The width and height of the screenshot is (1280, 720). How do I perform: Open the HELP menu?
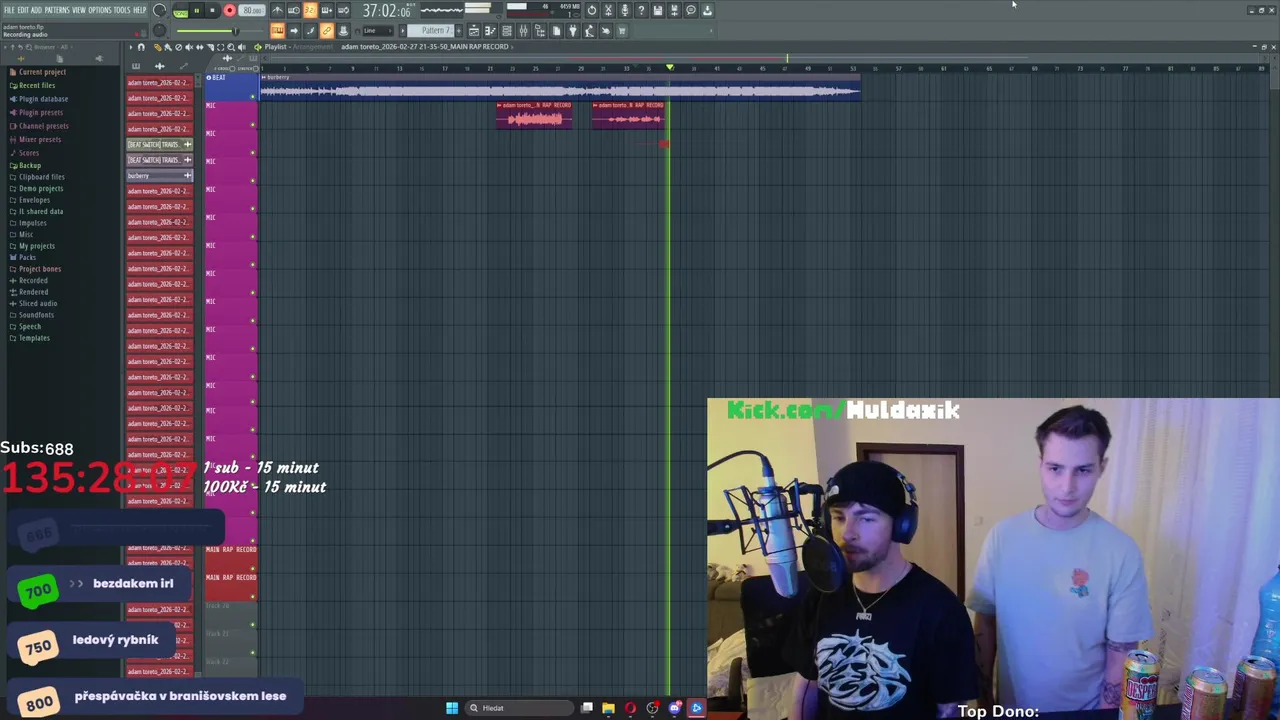point(140,10)
